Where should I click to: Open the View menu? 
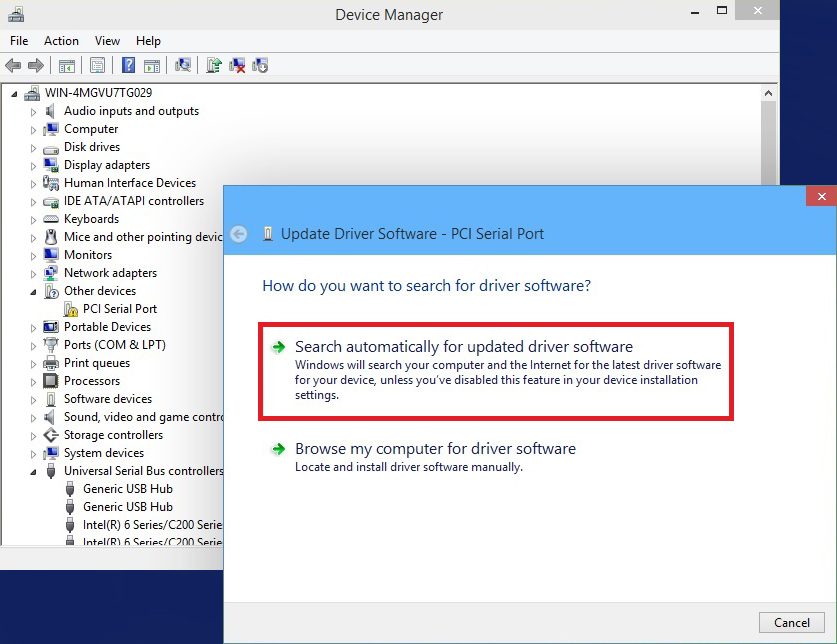coord(107,41)
